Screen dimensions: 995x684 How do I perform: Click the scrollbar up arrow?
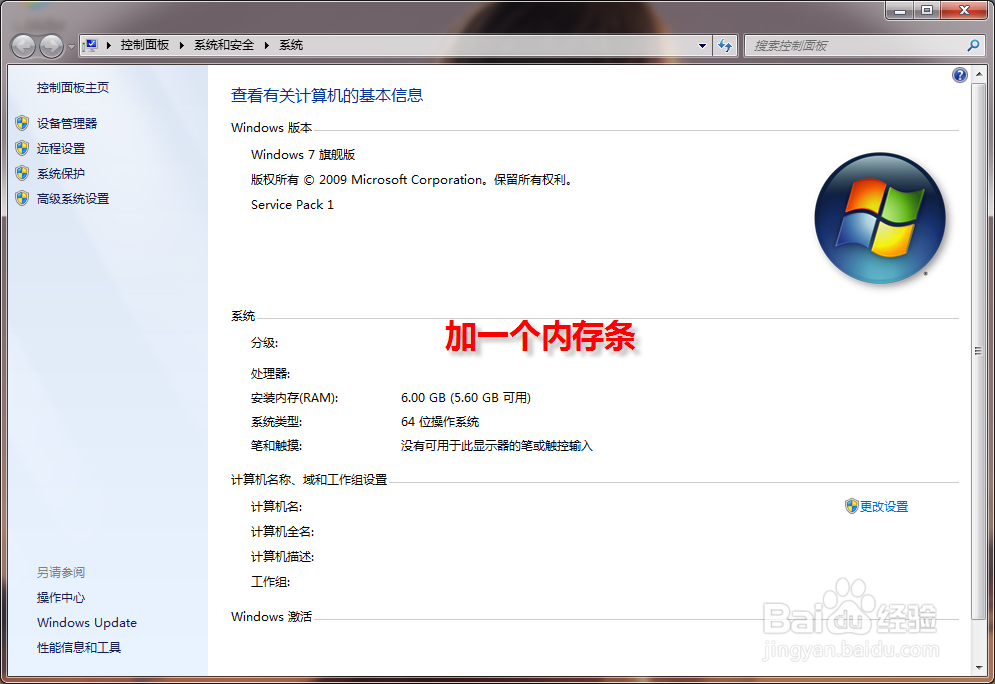pyautogui.click(x=978, y=74)
